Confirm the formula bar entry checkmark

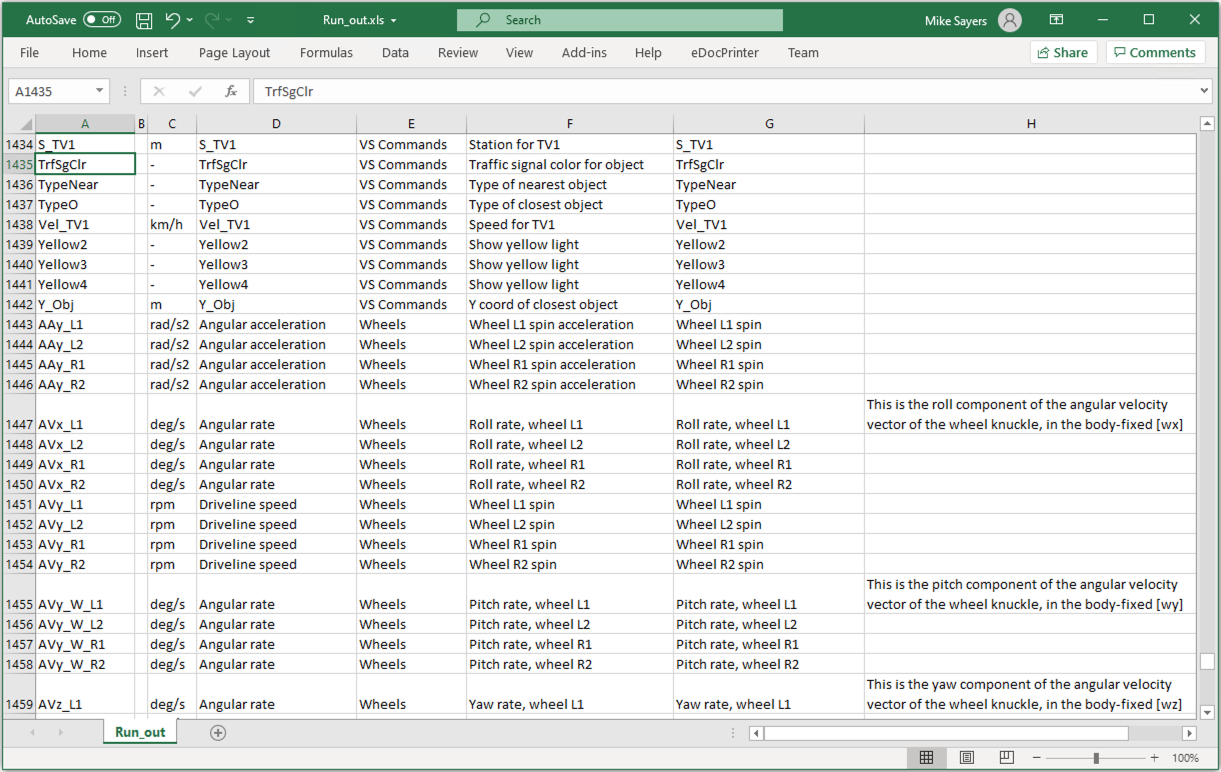(195, 91)
